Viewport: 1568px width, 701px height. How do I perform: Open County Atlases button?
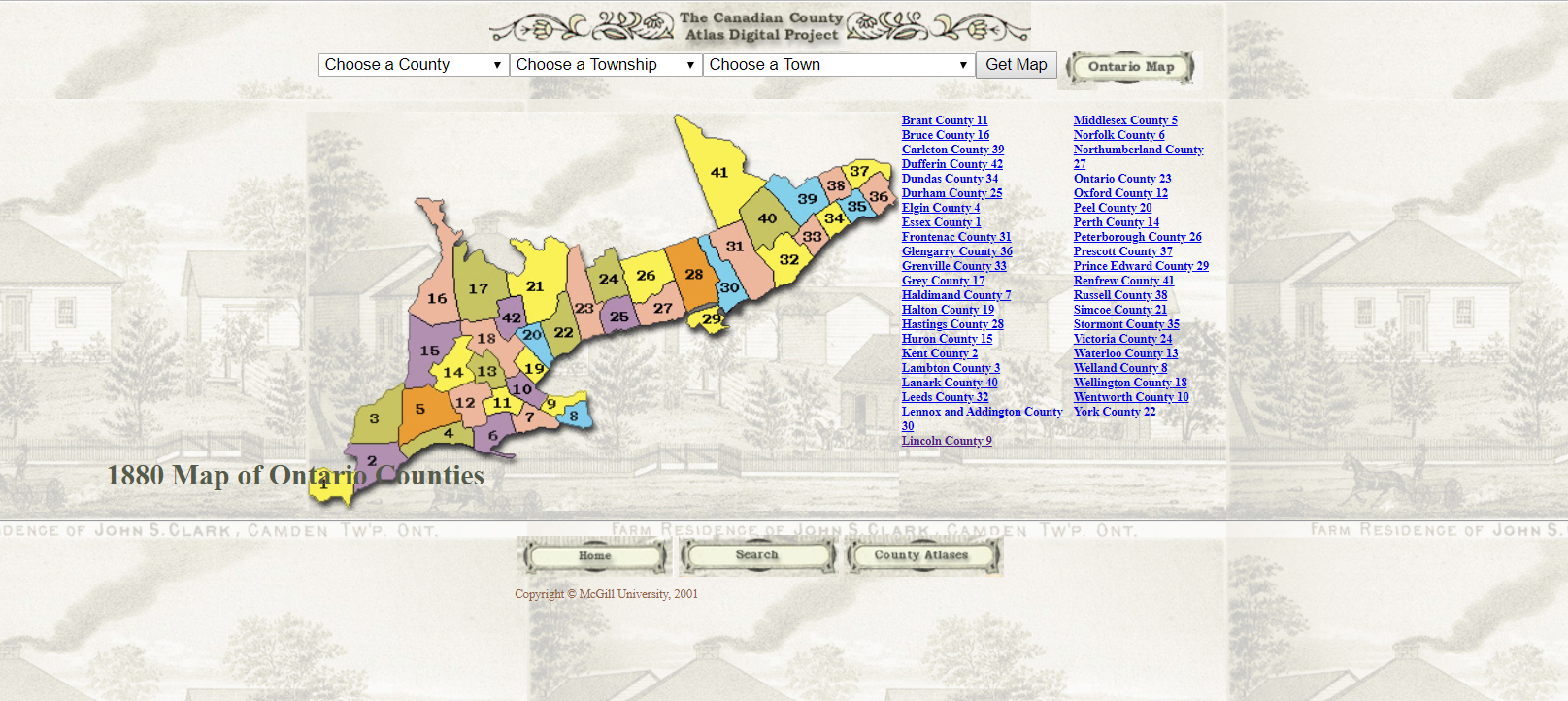click(x=921, y=555)
